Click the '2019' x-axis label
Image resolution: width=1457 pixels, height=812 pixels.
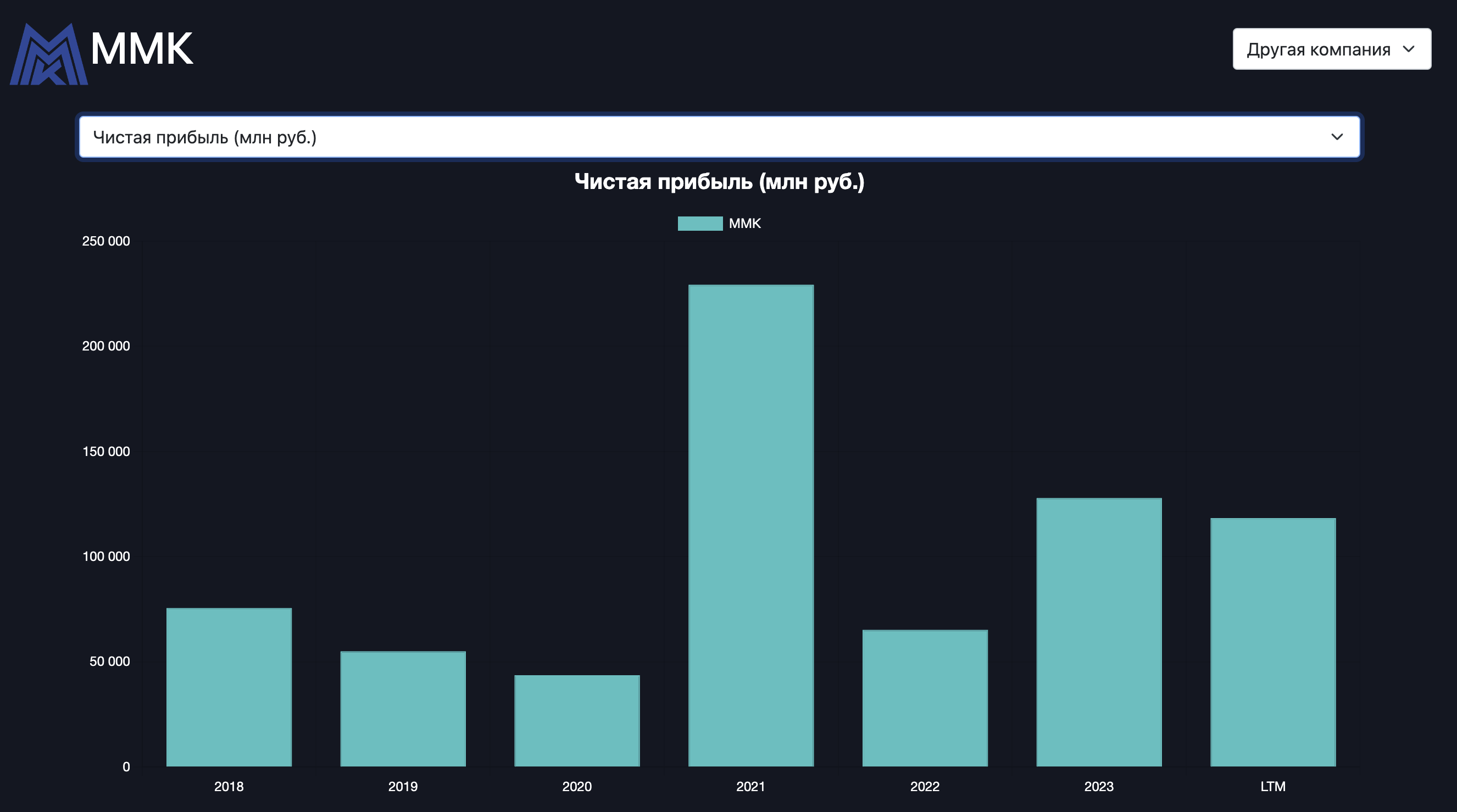[403, 786]
